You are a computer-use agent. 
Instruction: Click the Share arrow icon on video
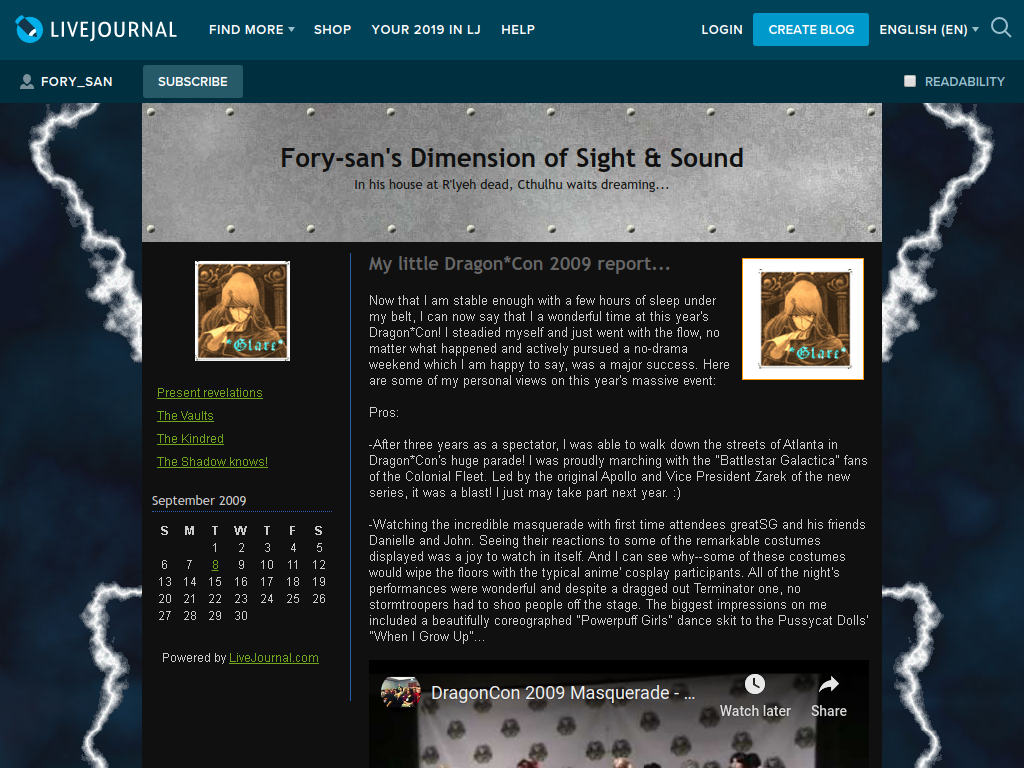click(829, 684)
